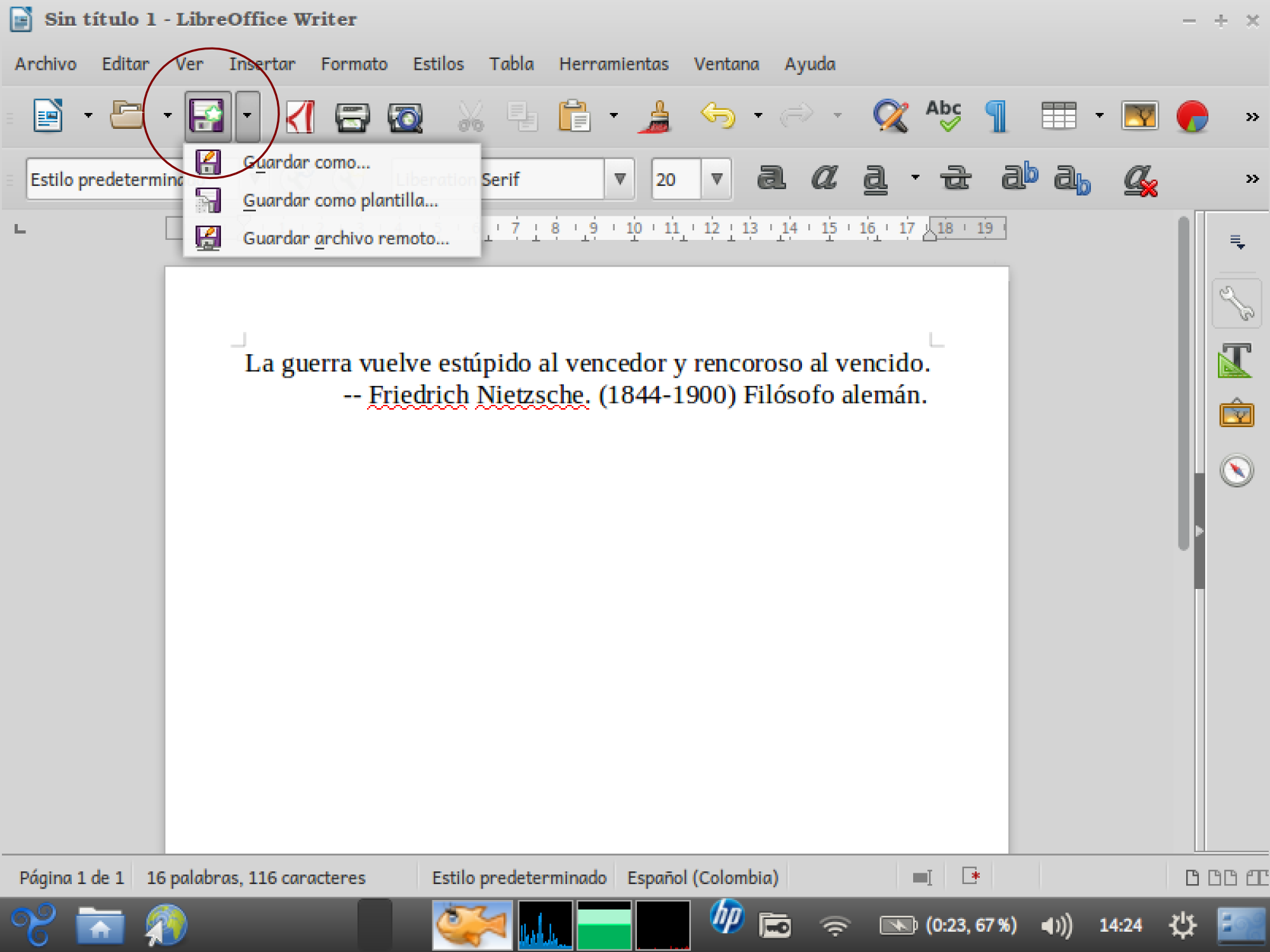1270x952 pixels.
Task: Click the Paste clipboard icon
Action: 574,116
